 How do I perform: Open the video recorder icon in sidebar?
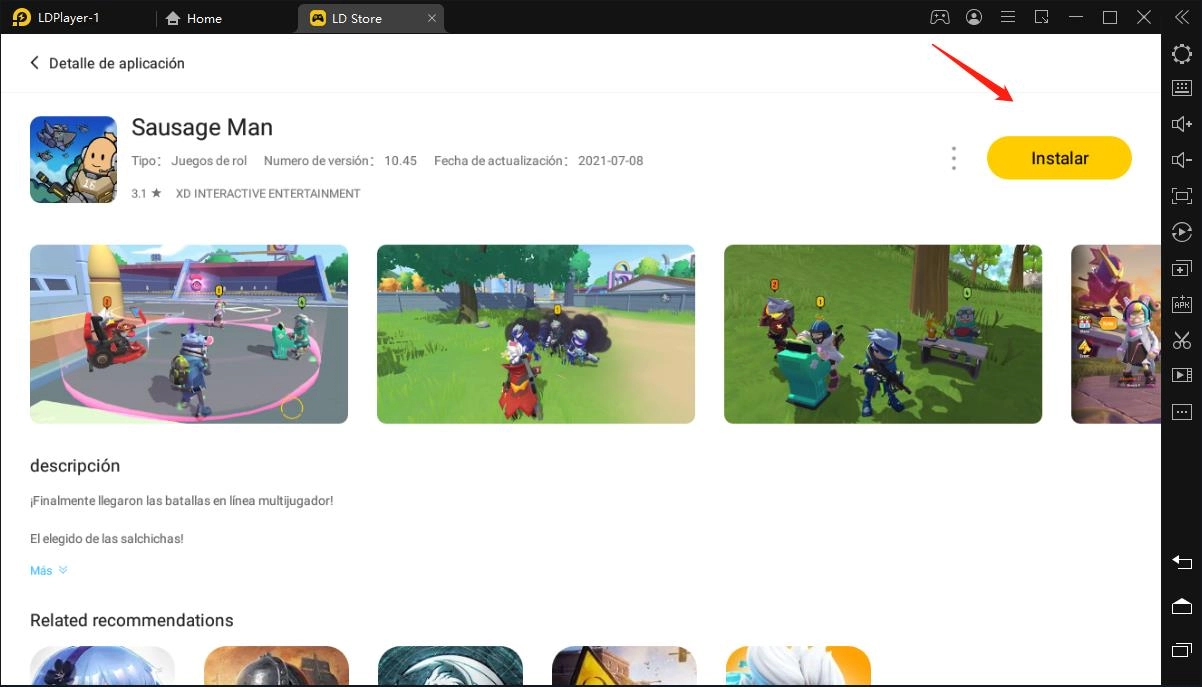(1181, 375)
